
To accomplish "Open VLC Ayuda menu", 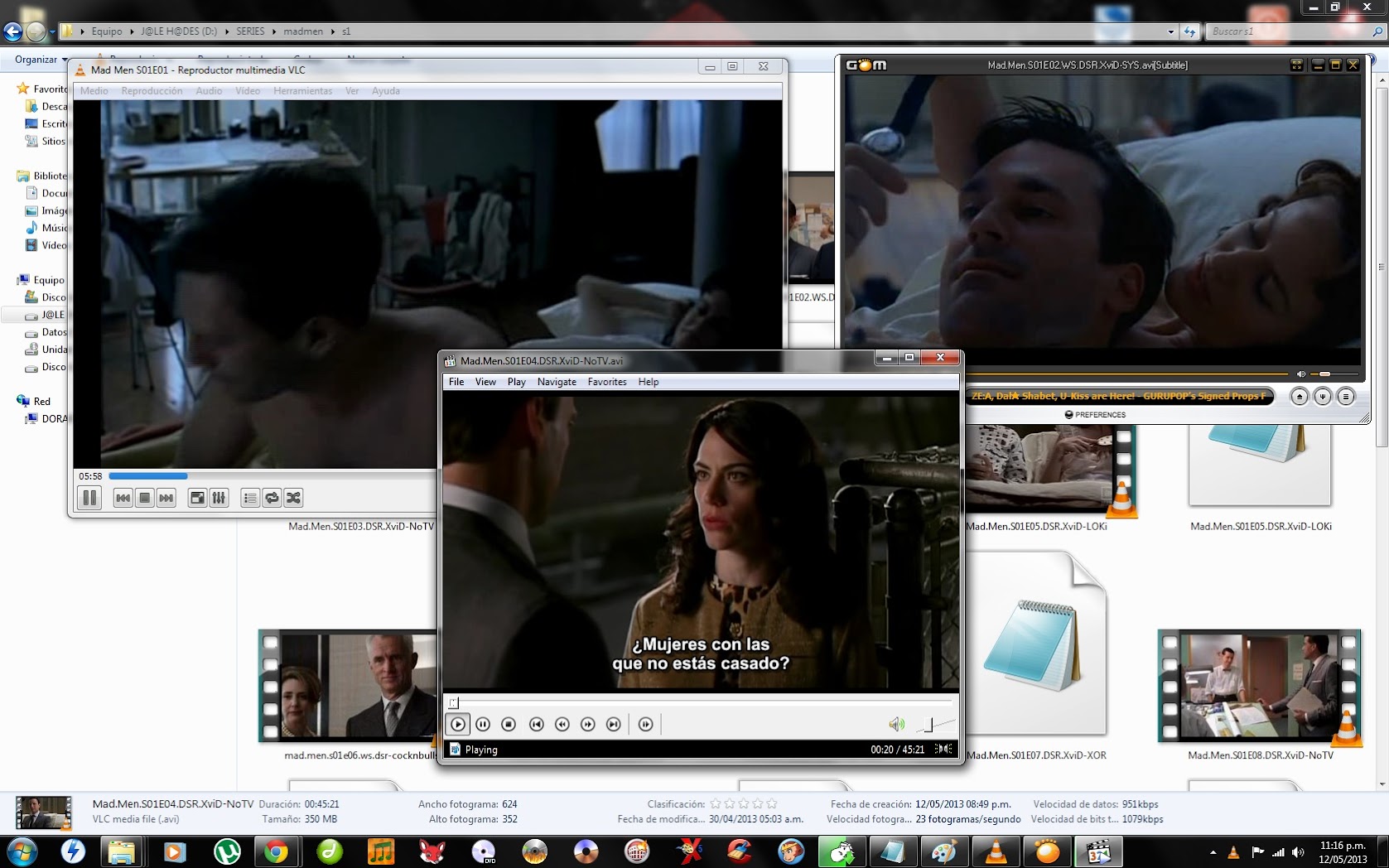I will click(385, 91).
